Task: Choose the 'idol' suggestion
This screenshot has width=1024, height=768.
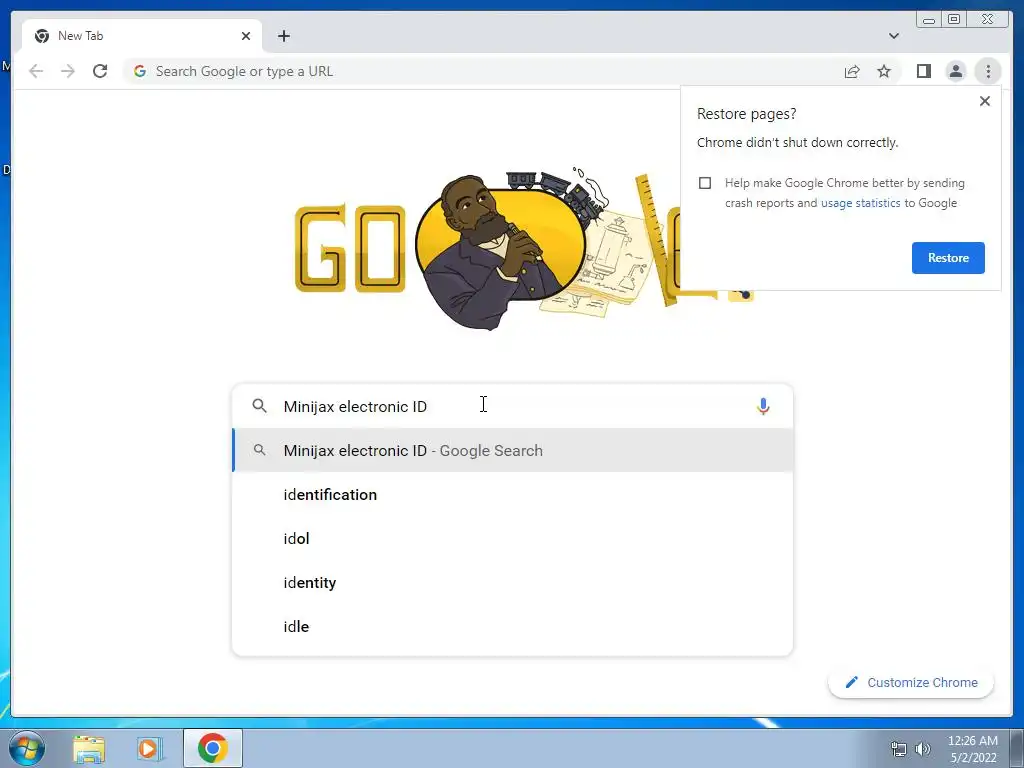Action: tap(513, 539)
